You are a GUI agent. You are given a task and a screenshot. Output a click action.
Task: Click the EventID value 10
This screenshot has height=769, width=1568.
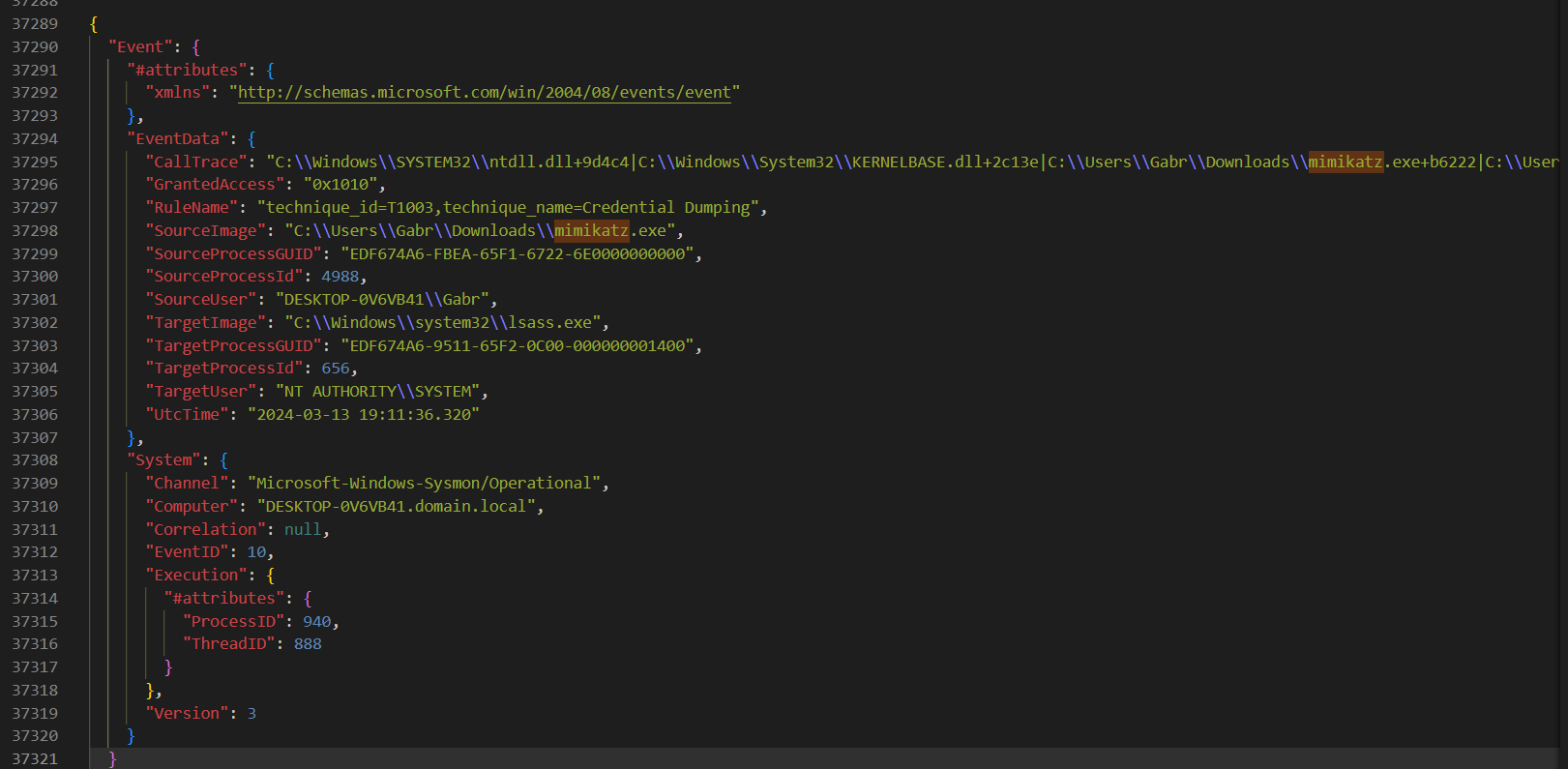tap(256, 552)
